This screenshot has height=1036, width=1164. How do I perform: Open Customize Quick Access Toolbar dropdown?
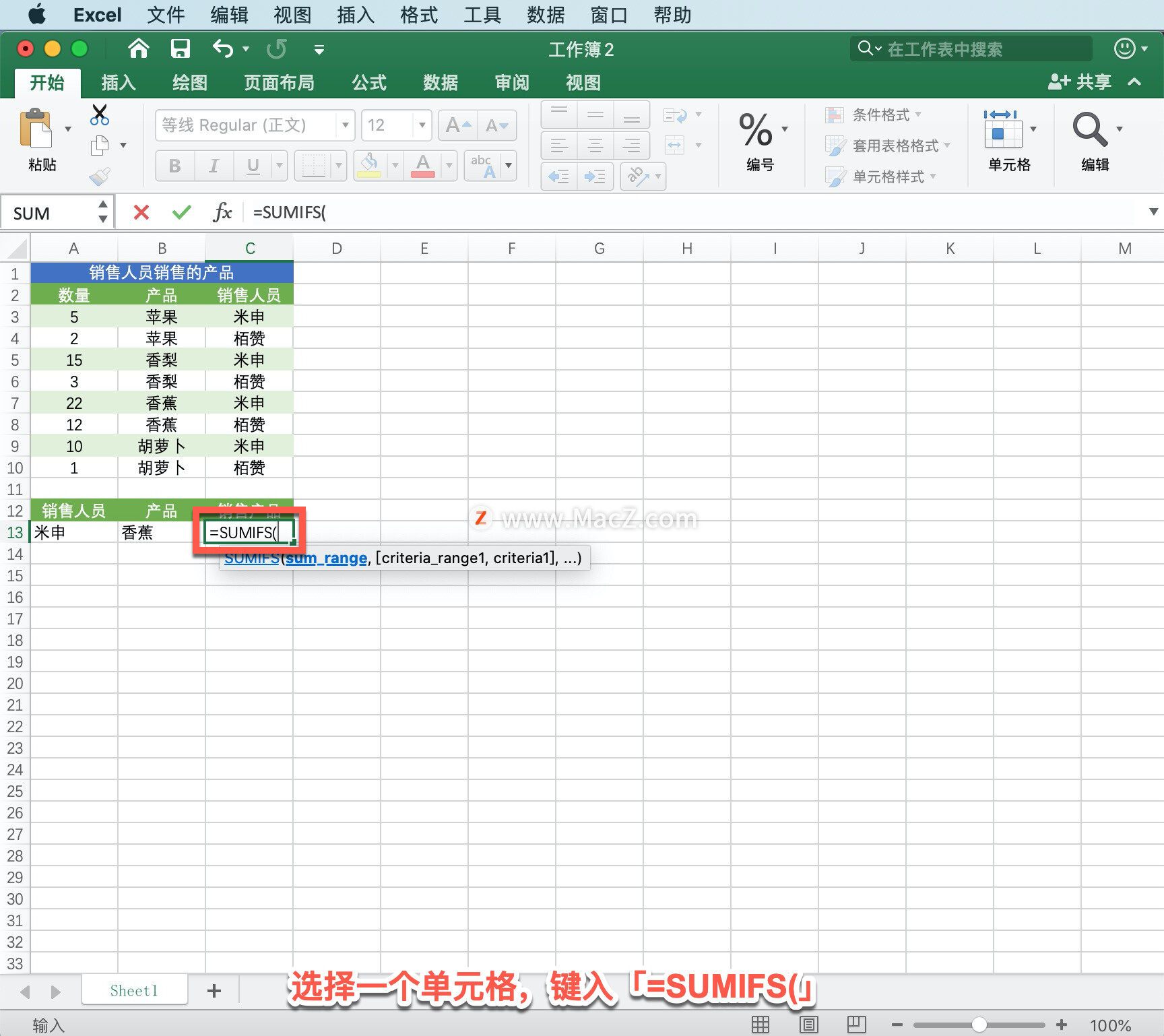coord(319,49)
